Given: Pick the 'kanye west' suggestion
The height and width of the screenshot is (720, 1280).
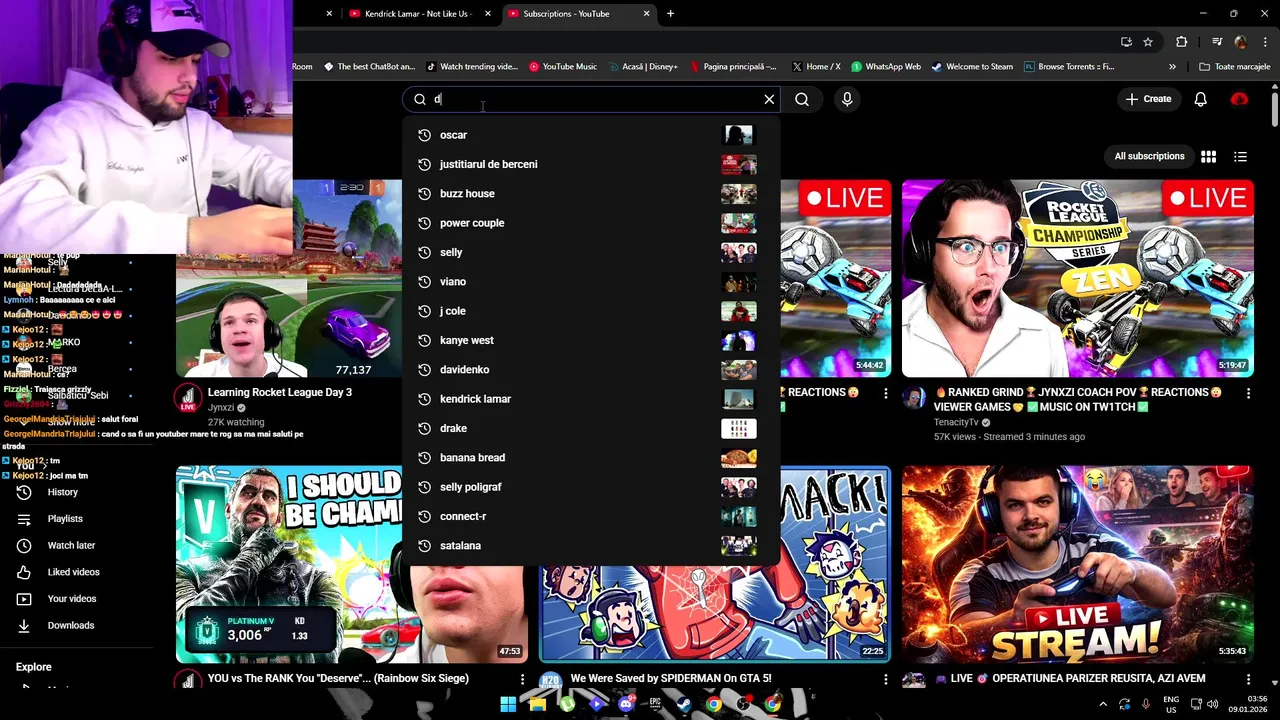Looking at the screenshot, I should tap(590, 340).
